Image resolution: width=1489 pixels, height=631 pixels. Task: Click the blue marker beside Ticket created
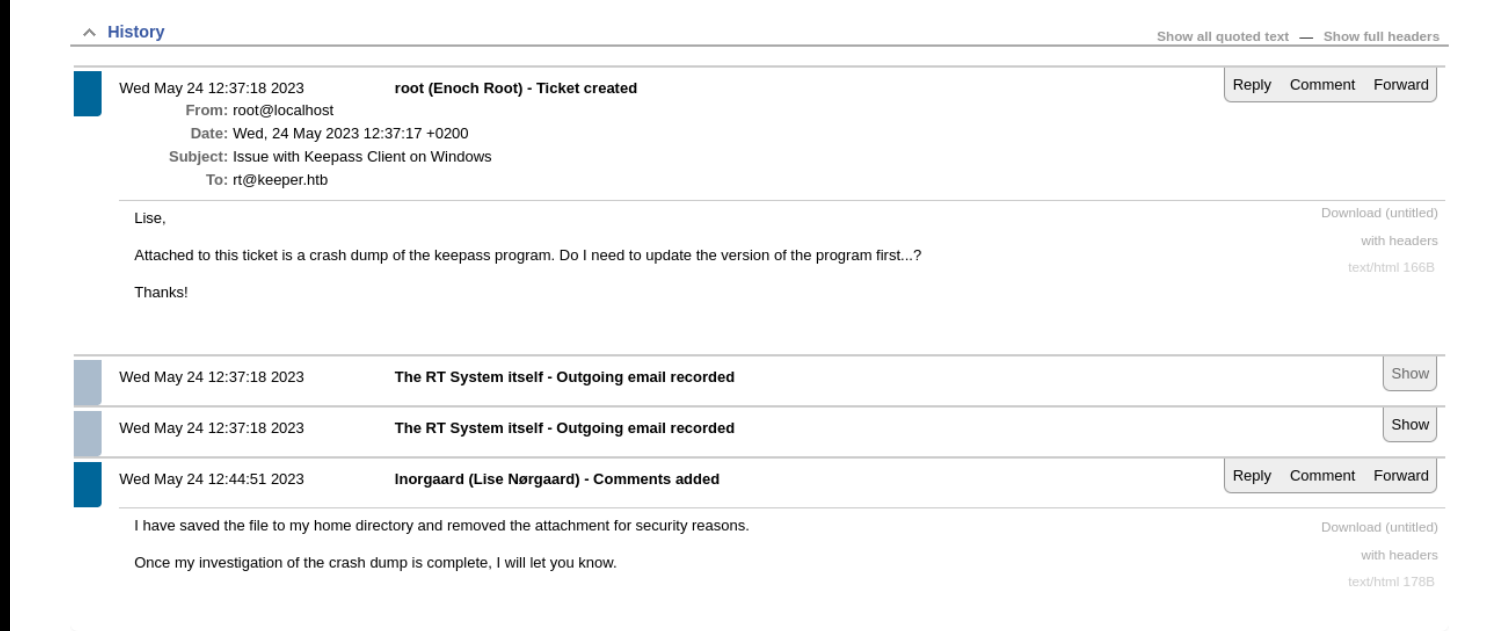88,93
